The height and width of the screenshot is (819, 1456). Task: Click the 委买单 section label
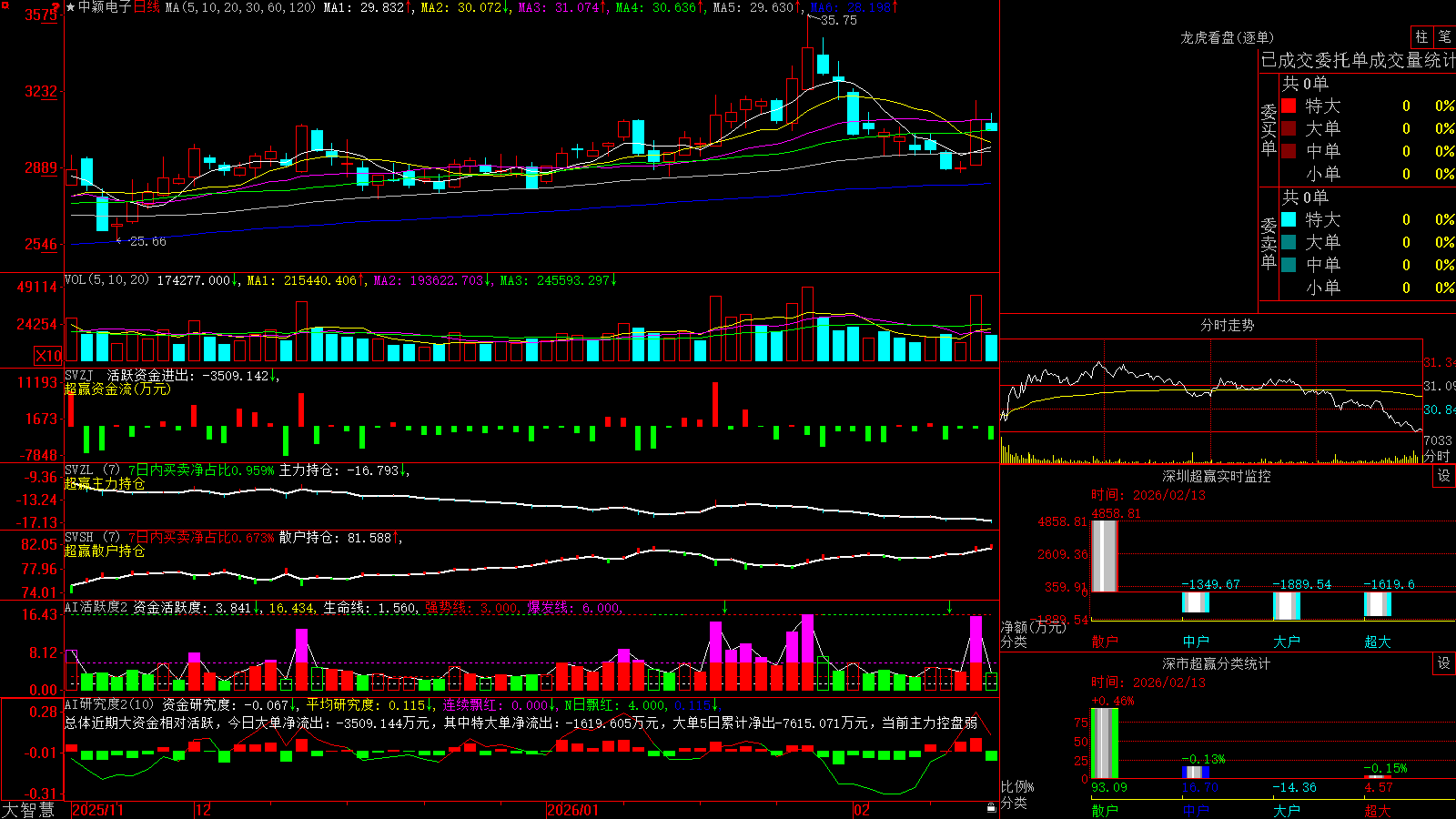coord(1269,129)
